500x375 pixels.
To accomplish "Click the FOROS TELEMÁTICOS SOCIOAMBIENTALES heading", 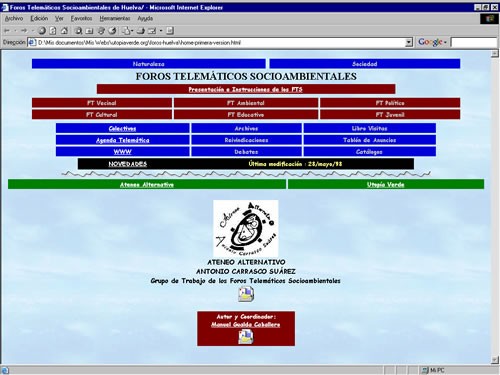I will [246, 76].
